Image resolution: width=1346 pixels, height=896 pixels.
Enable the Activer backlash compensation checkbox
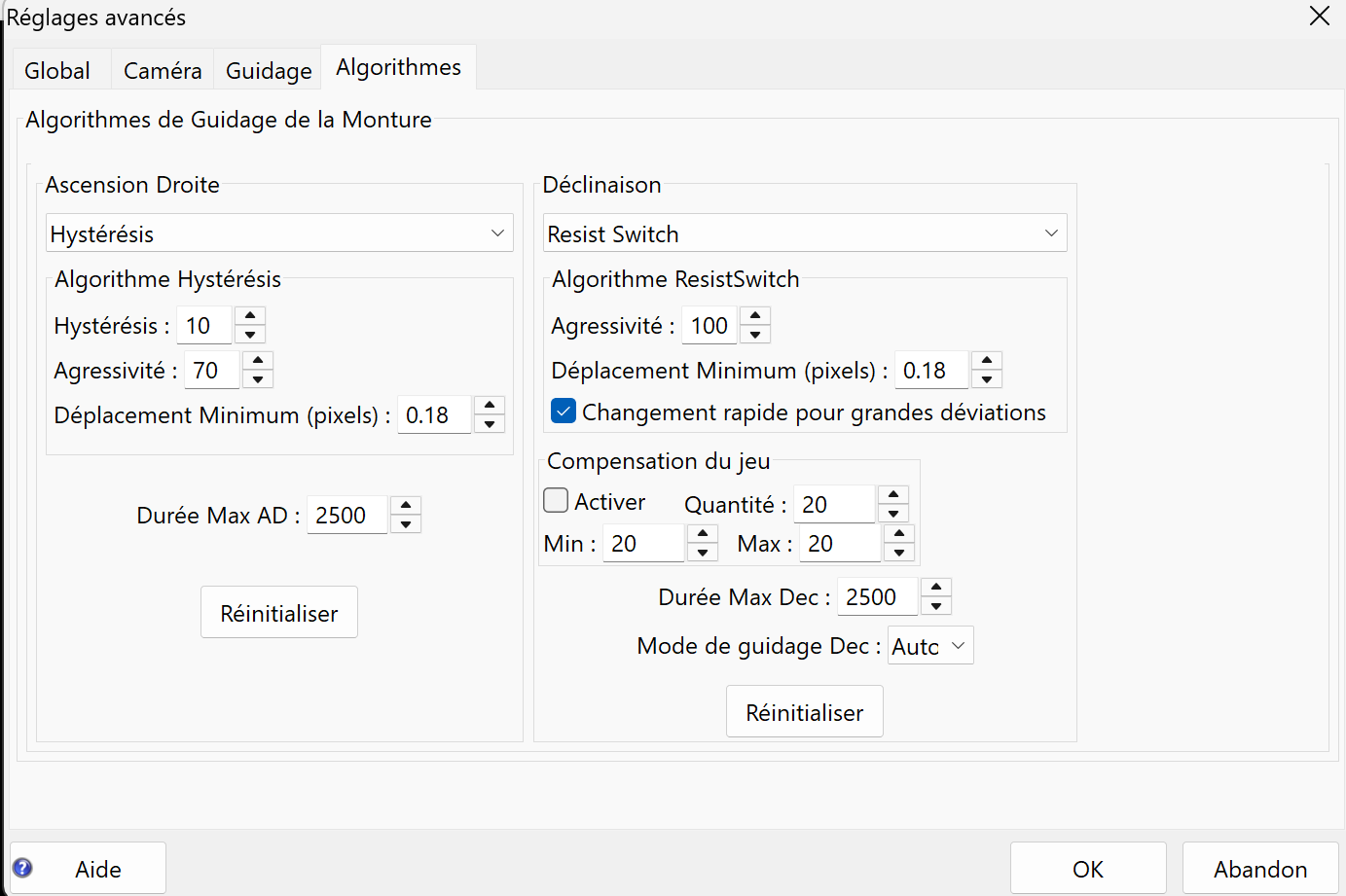pyautogui.click(x=556, y=500)
